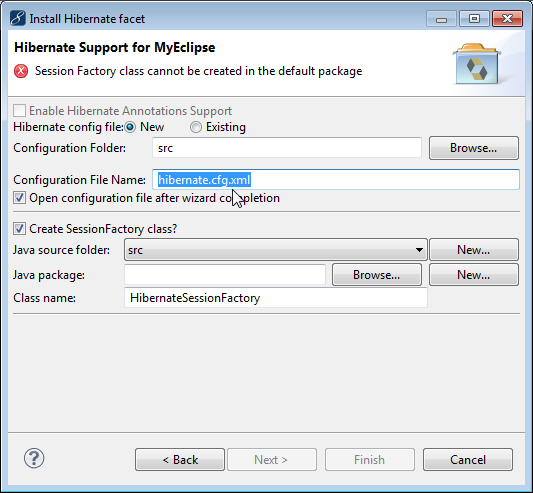Click the MyEclipse app icon in title bar
The height and width of the screenshot is (493, 533).
click(x=18, y=18)
